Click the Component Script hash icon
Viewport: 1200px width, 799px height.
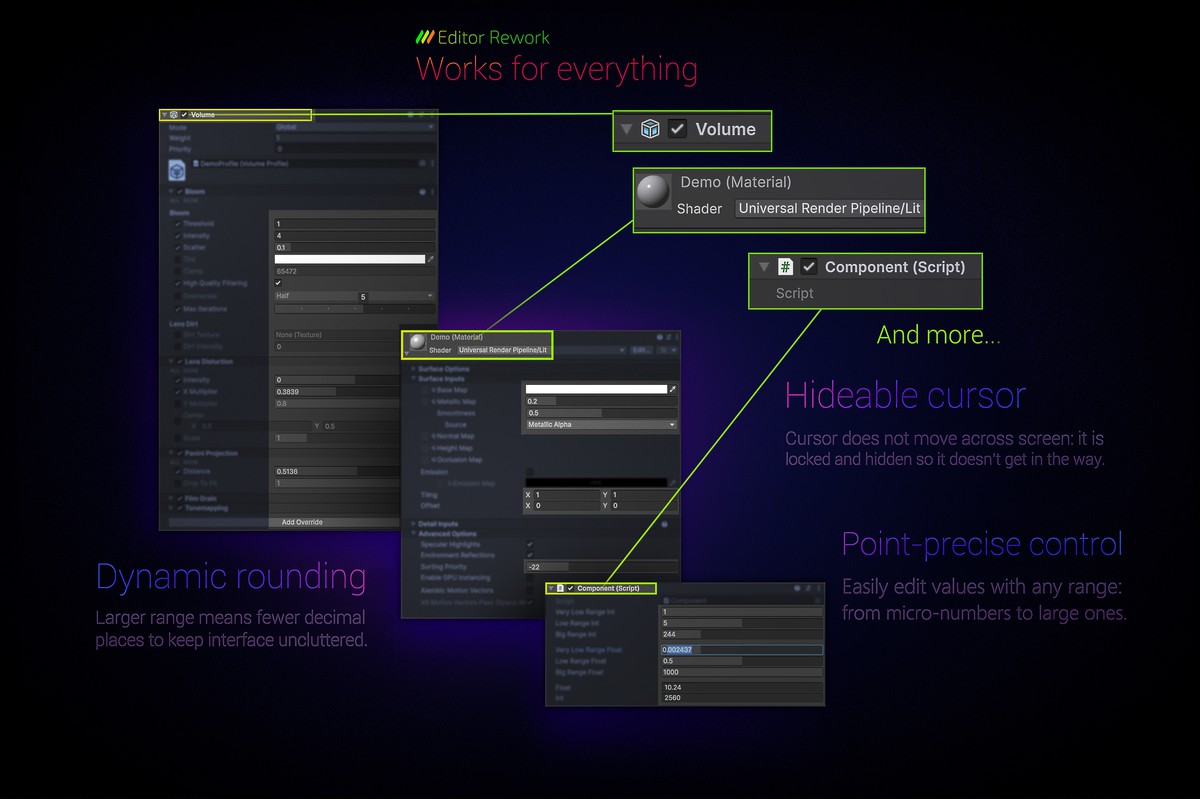(x=785, y=266)
